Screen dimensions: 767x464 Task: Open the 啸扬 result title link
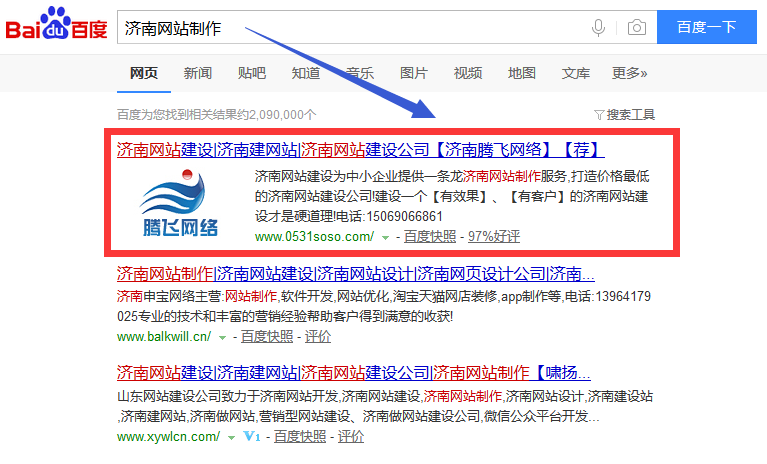tap(354, 373)
